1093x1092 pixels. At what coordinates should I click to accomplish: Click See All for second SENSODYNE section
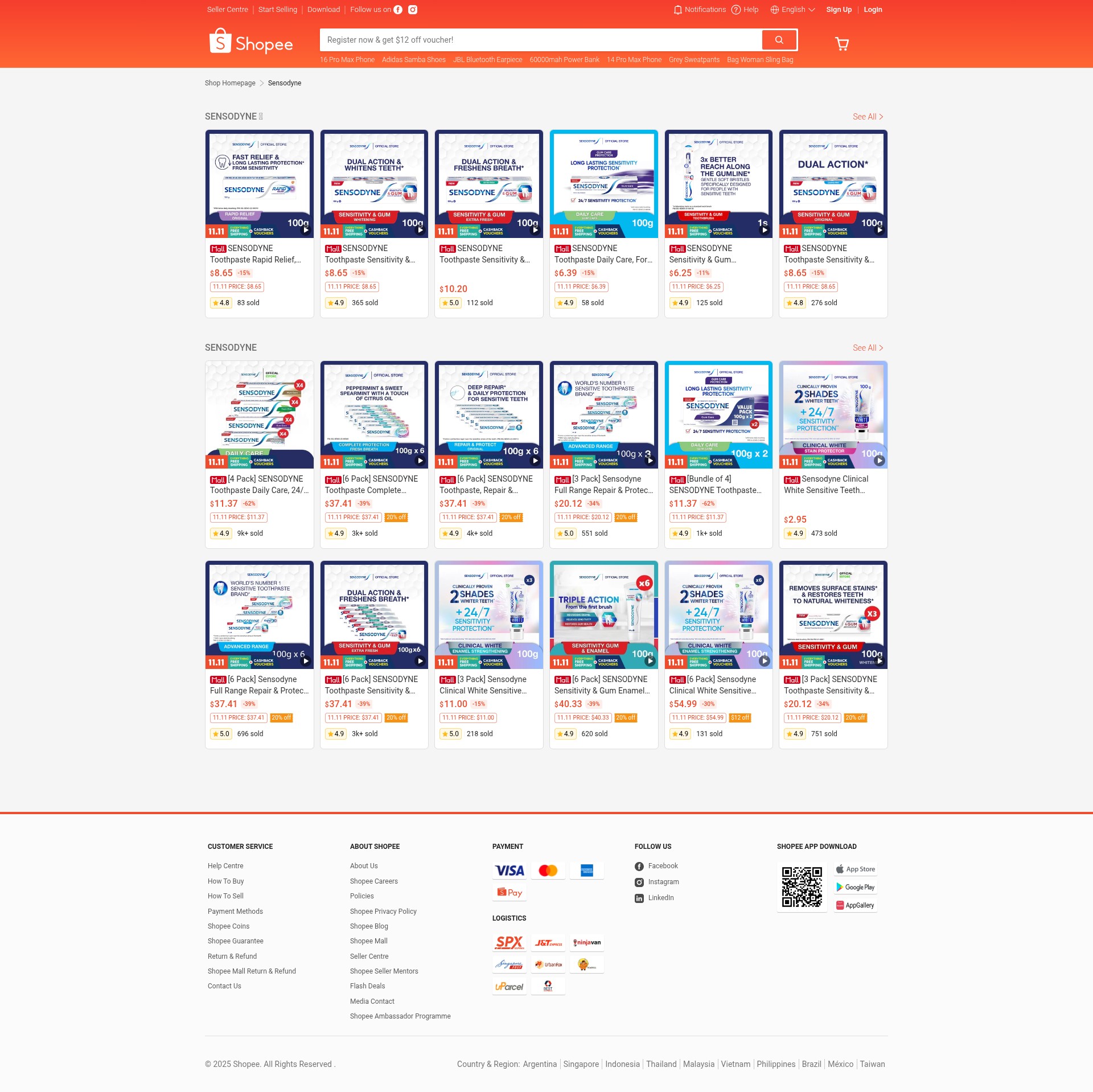point(868,348)
